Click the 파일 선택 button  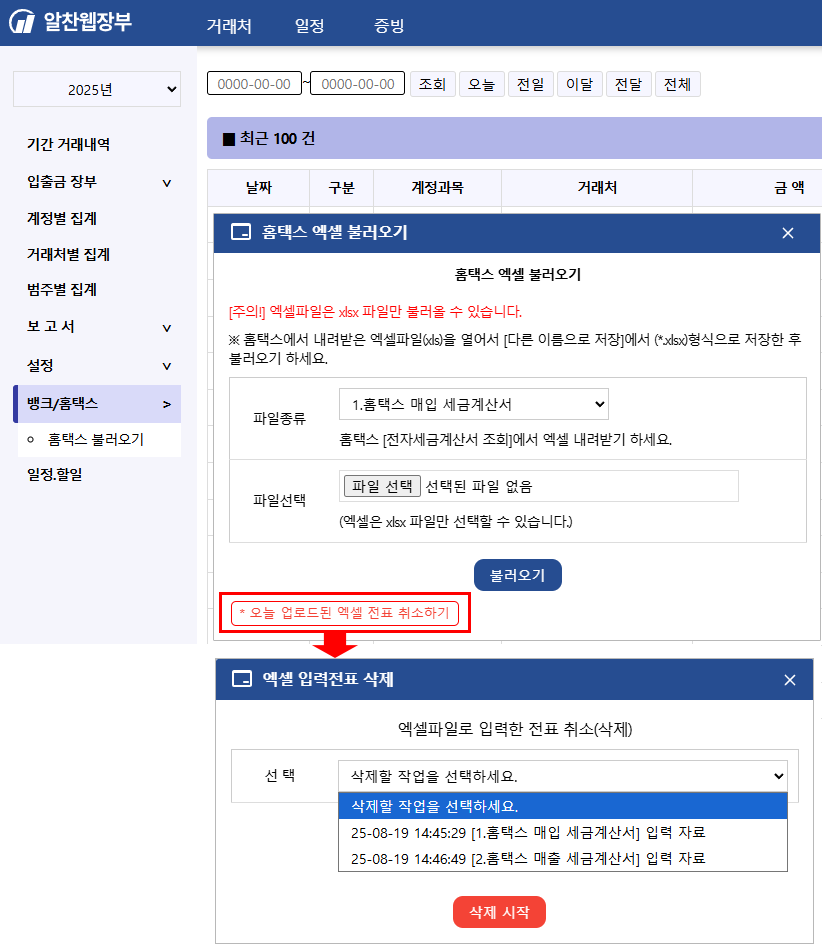pyautogui.click(x=382, y=486)
